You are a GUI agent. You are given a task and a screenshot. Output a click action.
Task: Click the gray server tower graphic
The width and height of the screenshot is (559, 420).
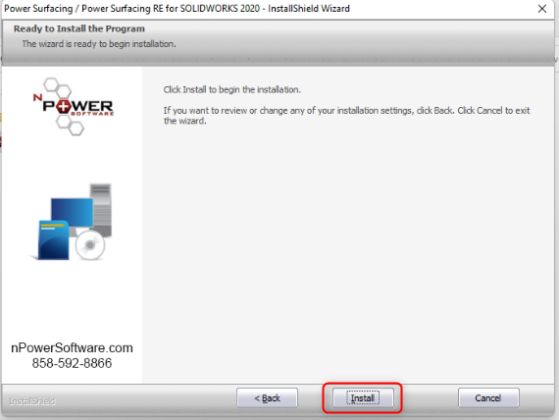coord(101,209)
